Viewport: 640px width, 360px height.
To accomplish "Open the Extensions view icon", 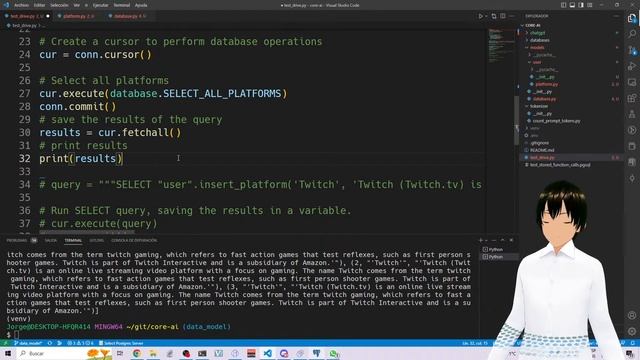I will point(632,98).
